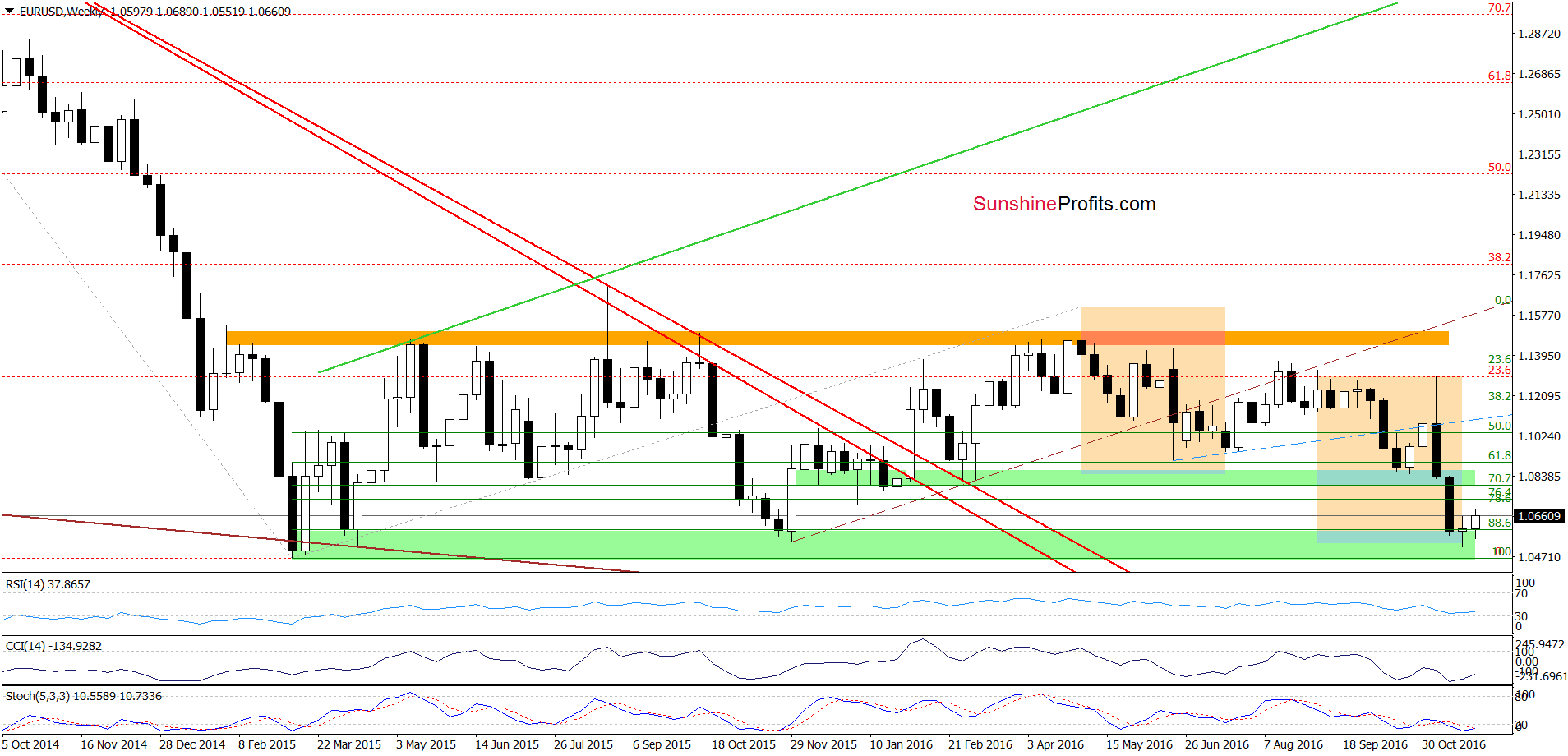
Task: Select the RSI(14) 37.8657 indicator label
Action: pyautogui.click(x=48, y=584)
